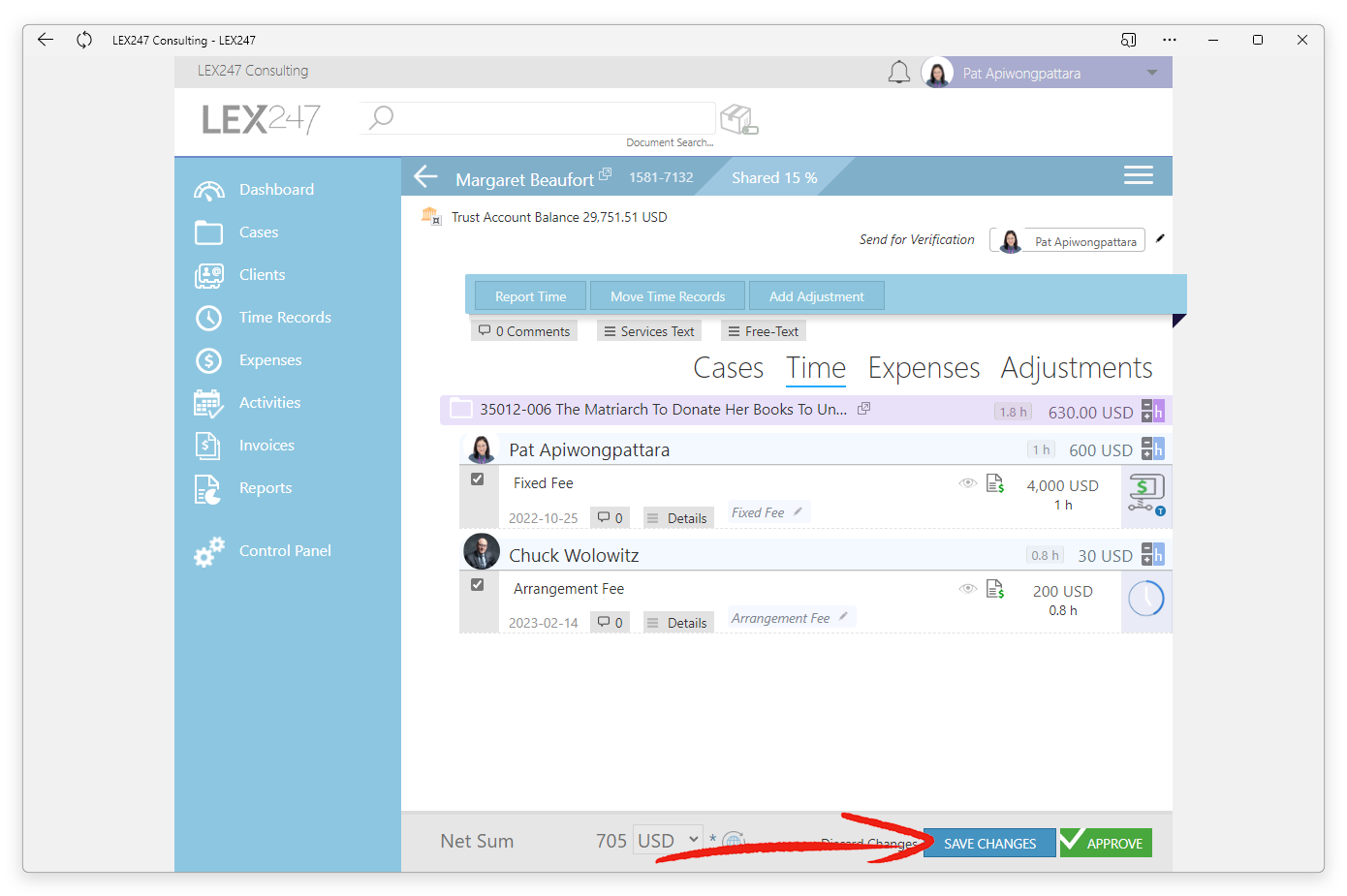Screen dimensions: 1347x896
Task: Click the SAVE CHANGES button
Action: [x=989, y=844]
